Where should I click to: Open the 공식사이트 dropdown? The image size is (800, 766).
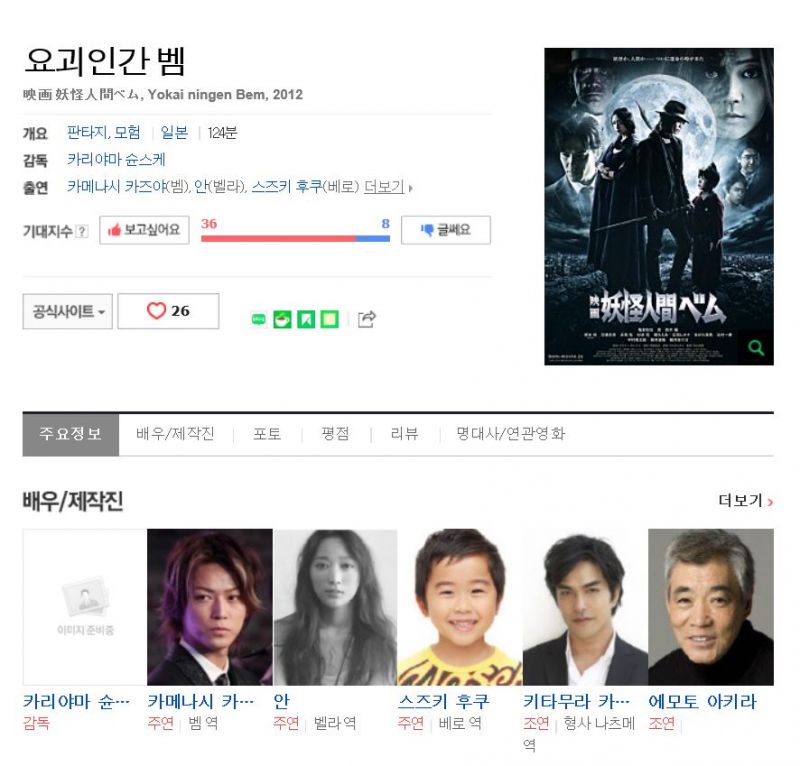click(x=67, y=311)
